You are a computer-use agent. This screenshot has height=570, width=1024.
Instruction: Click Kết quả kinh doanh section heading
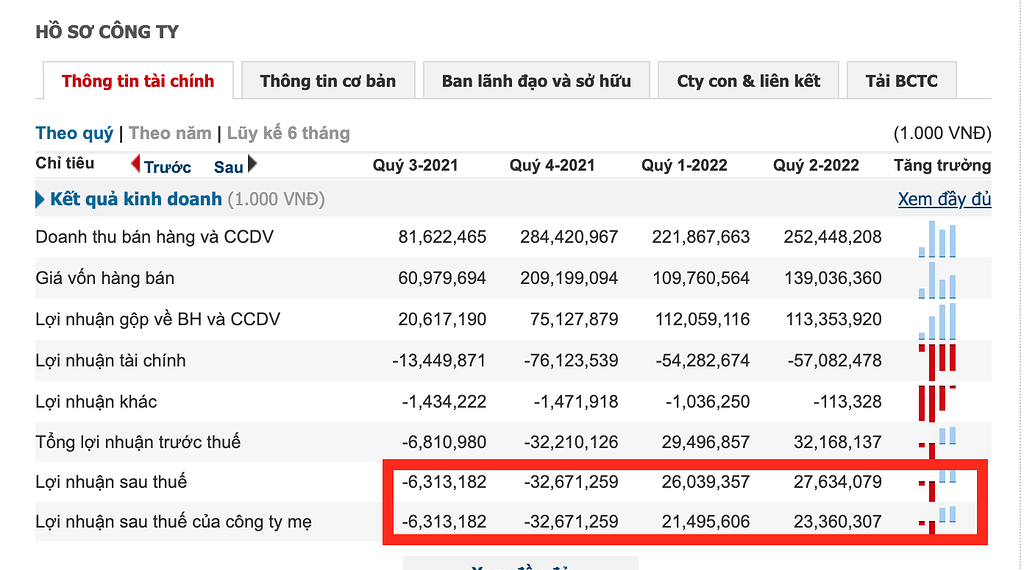tap(136, 199)
